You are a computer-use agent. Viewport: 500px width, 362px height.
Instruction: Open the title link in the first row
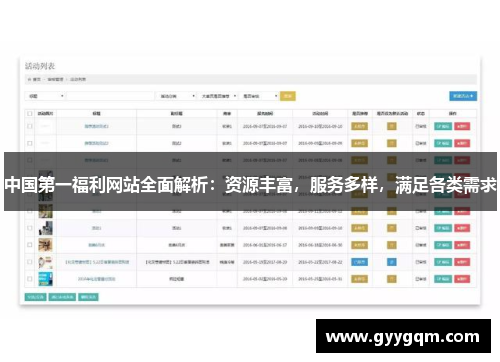[x=96, y=126]
